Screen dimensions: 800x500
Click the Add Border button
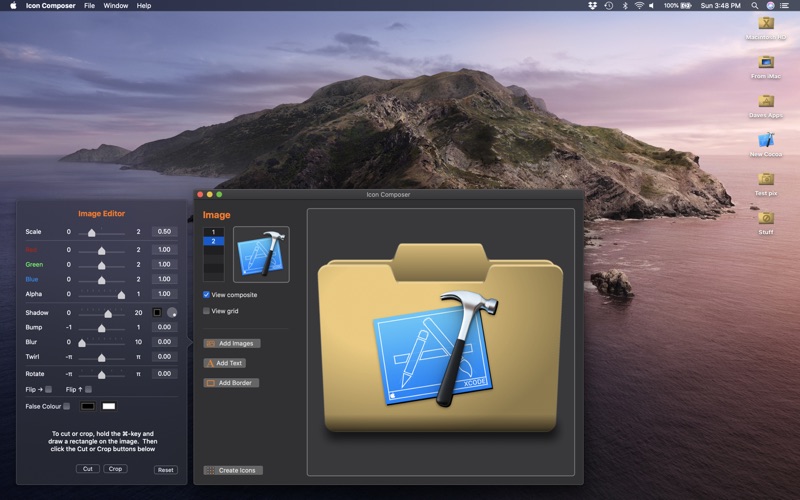pos(231,383)
